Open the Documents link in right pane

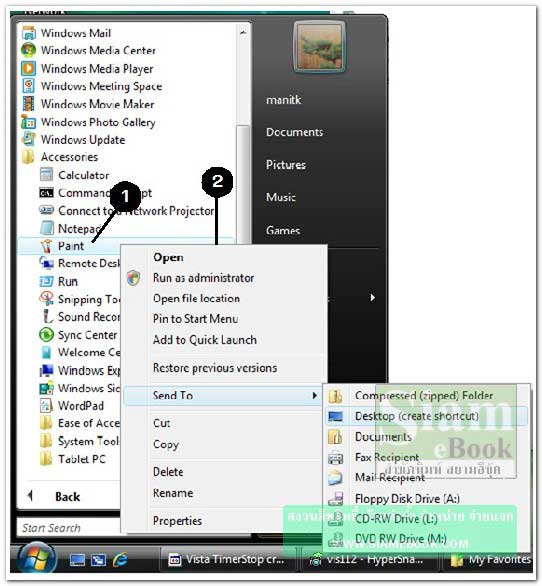click(x=295, y=132)
